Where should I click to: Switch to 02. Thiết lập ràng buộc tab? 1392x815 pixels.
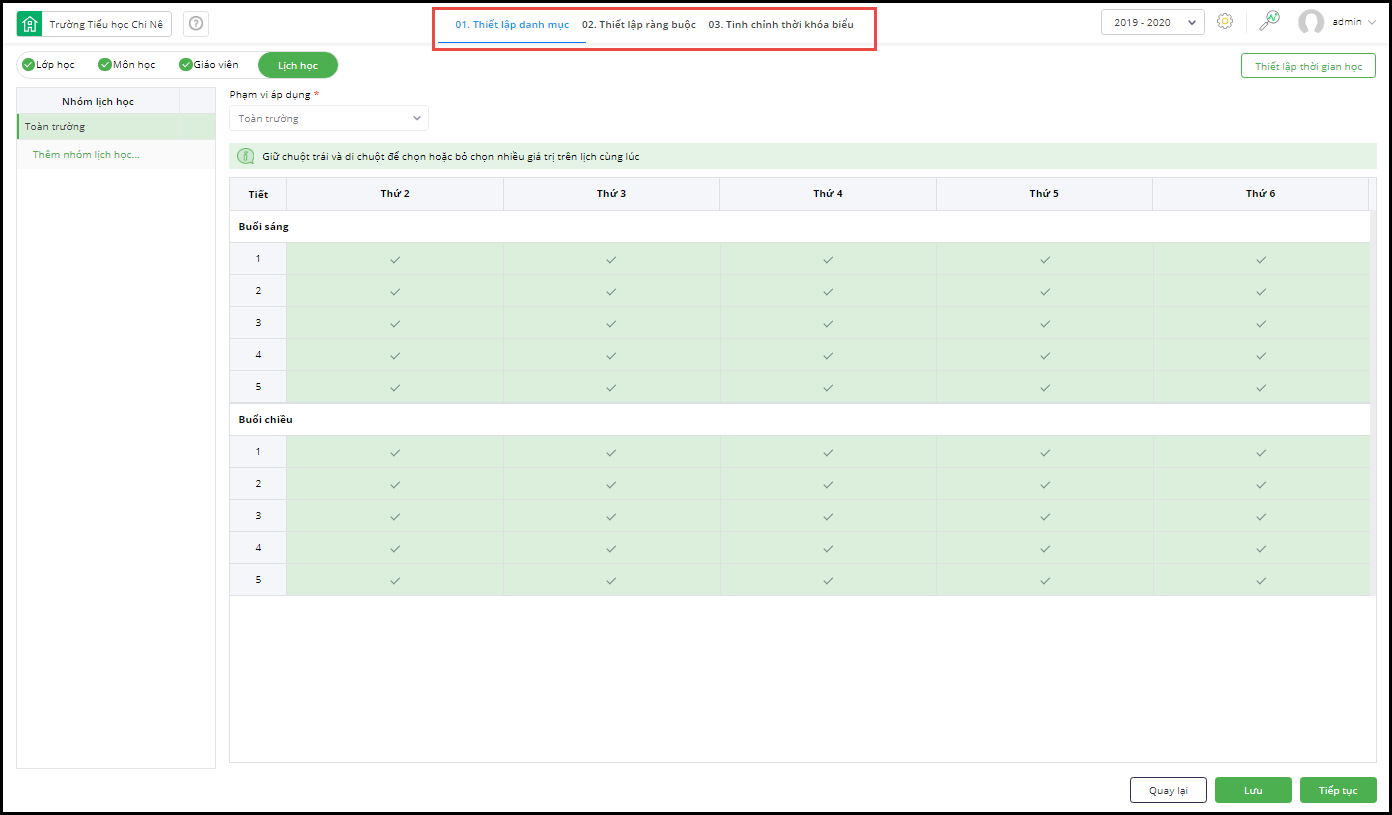639,24
